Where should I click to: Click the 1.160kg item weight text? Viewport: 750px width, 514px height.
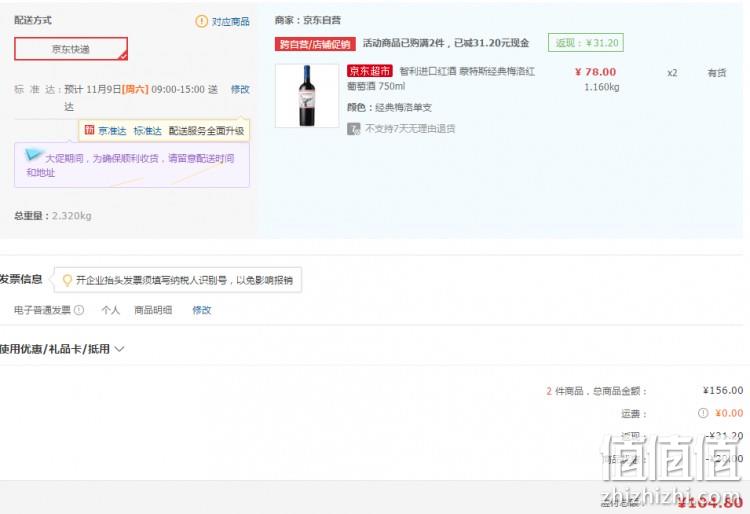click(x=602, y=87)
